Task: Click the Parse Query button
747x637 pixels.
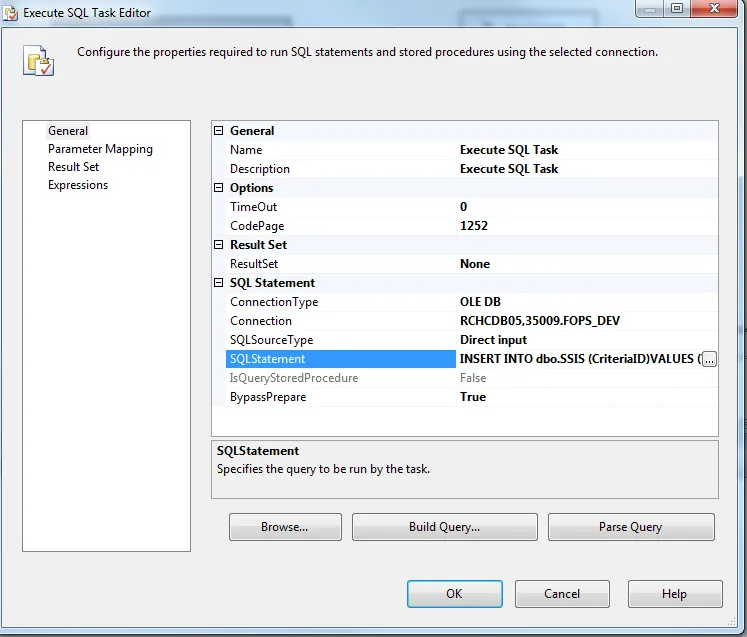Action: [631, 527]
